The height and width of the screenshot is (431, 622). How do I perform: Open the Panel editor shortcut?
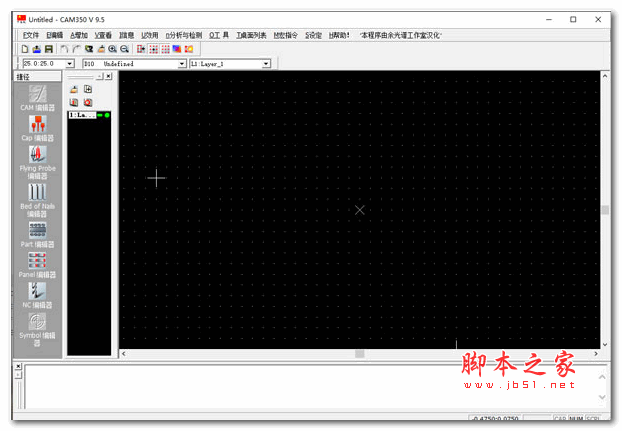point(37,265)
